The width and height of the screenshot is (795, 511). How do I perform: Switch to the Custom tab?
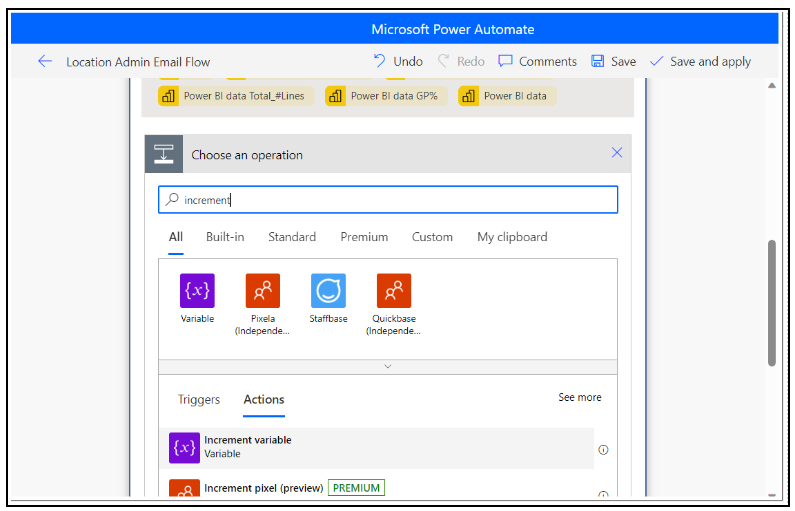click(432, 237)
